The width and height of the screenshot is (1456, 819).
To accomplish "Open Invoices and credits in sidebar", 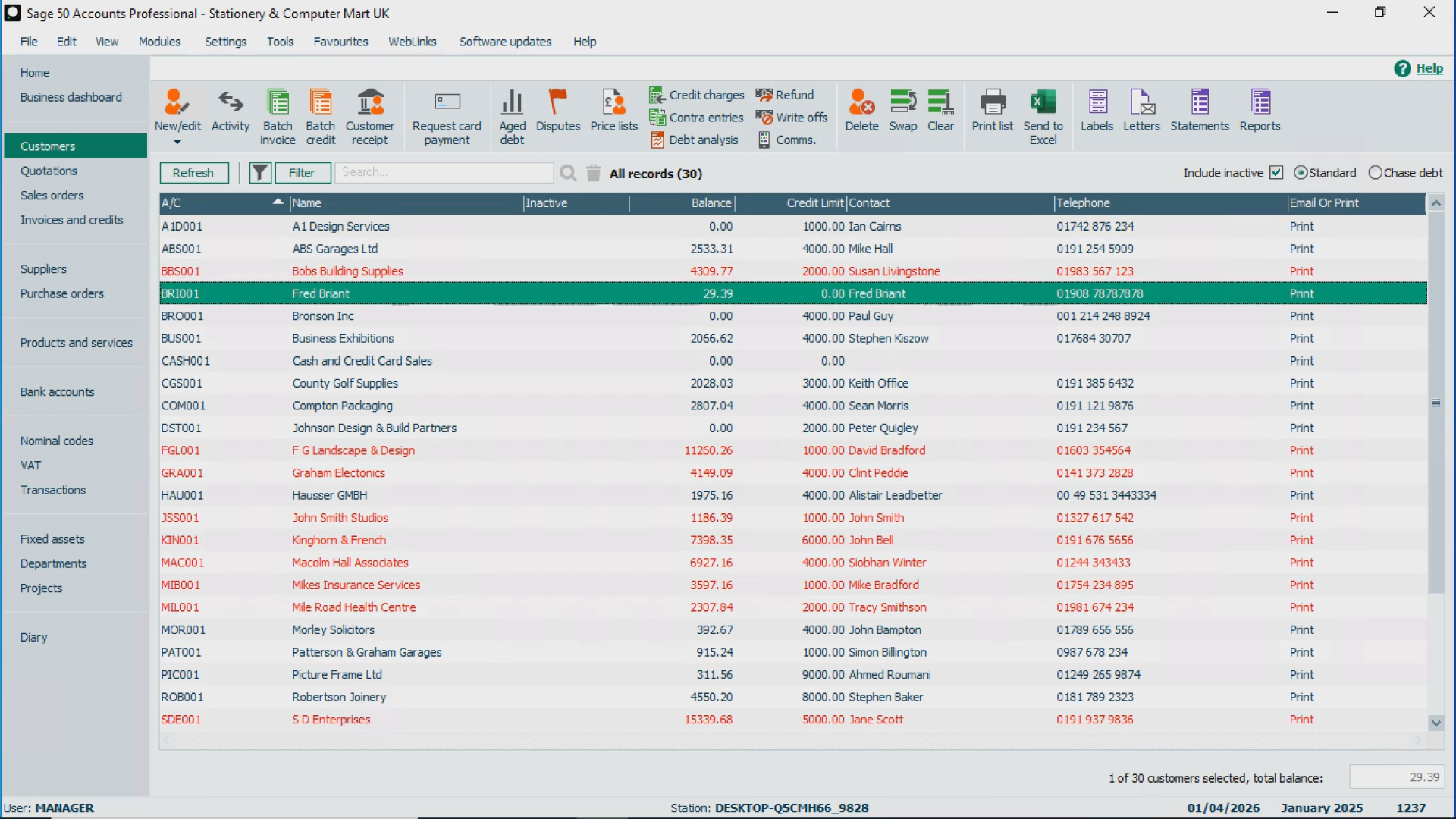I will (71, 220).
